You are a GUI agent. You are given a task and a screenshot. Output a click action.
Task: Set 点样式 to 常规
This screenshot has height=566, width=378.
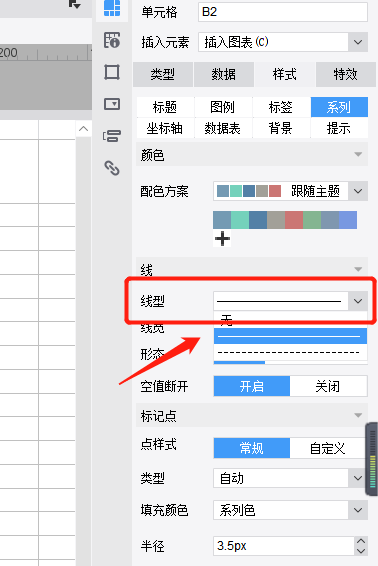(252, 448)
